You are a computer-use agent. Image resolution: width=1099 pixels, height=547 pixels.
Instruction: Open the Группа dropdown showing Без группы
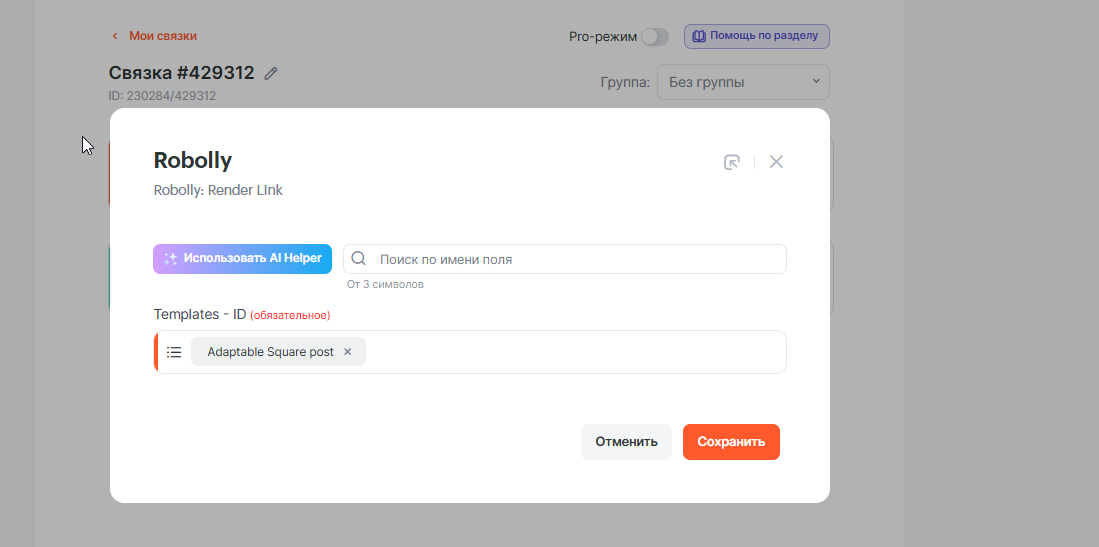pyautogui.click(x=742, y=82)
